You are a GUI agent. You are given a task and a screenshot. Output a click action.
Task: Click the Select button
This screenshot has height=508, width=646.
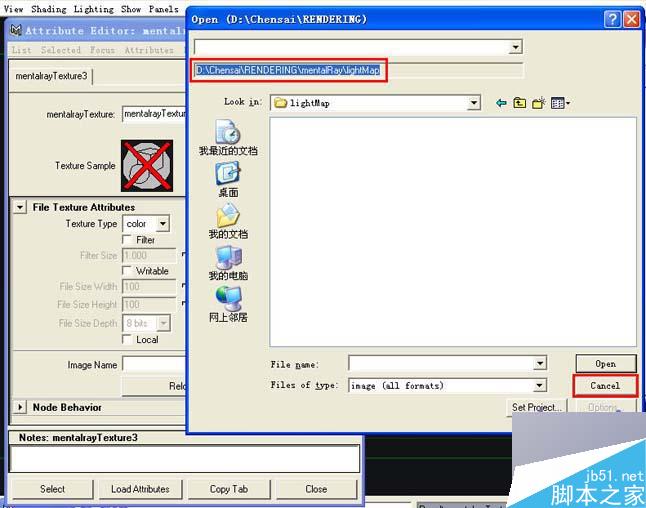(52, 489)
